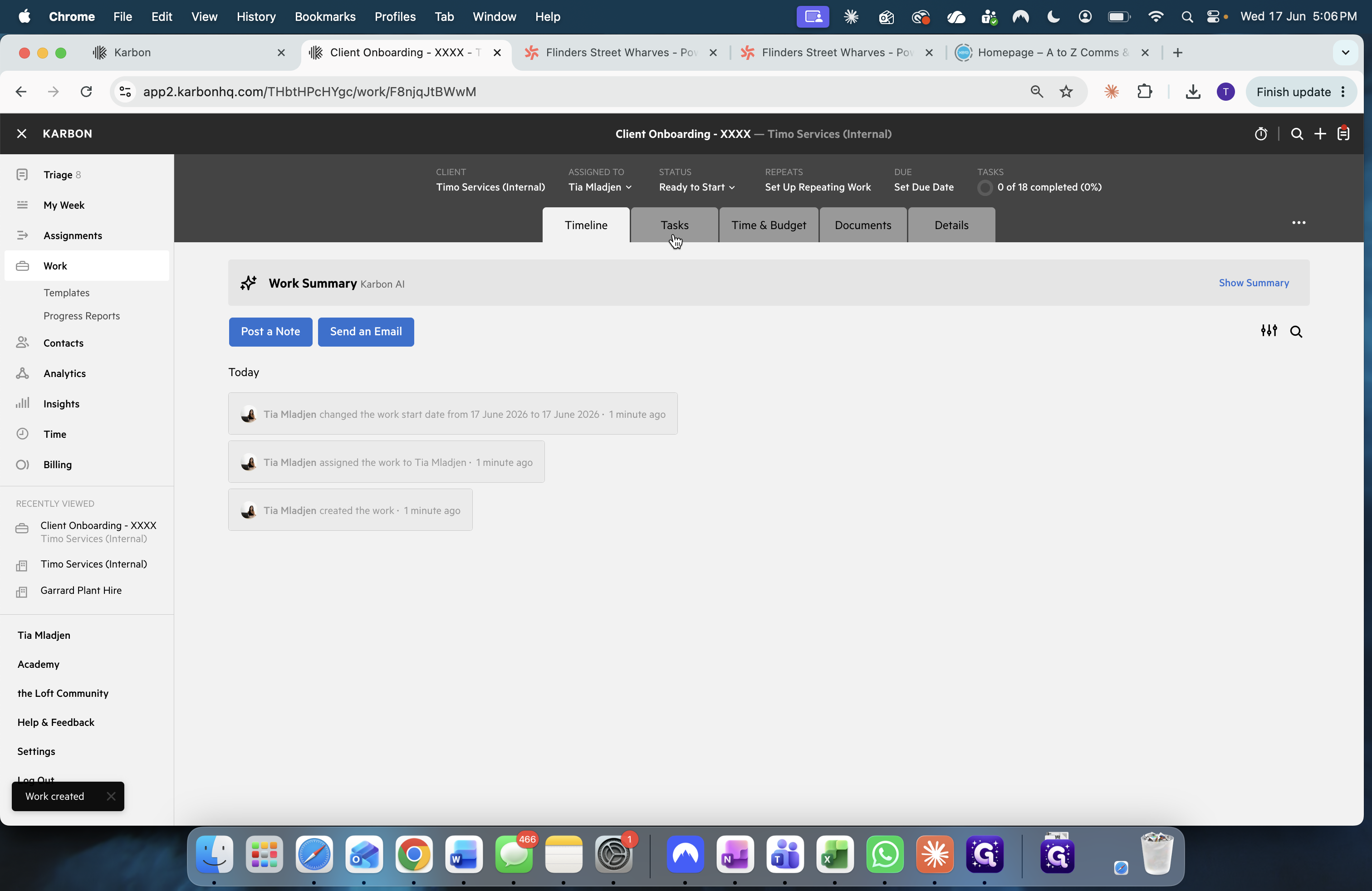1372x891 pixels.
Task: Search the timeline with magnifier icon
Action: pos(1296,331)
